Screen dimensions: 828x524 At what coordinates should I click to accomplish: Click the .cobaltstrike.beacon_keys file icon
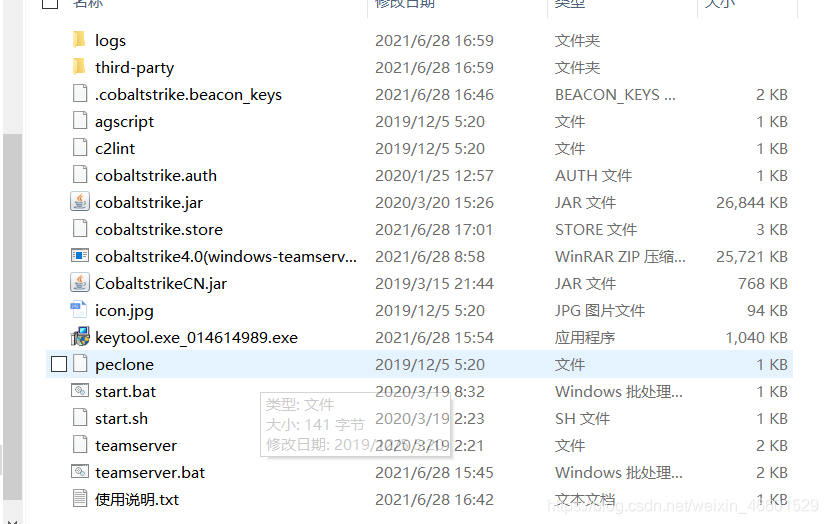coord(80,93)
